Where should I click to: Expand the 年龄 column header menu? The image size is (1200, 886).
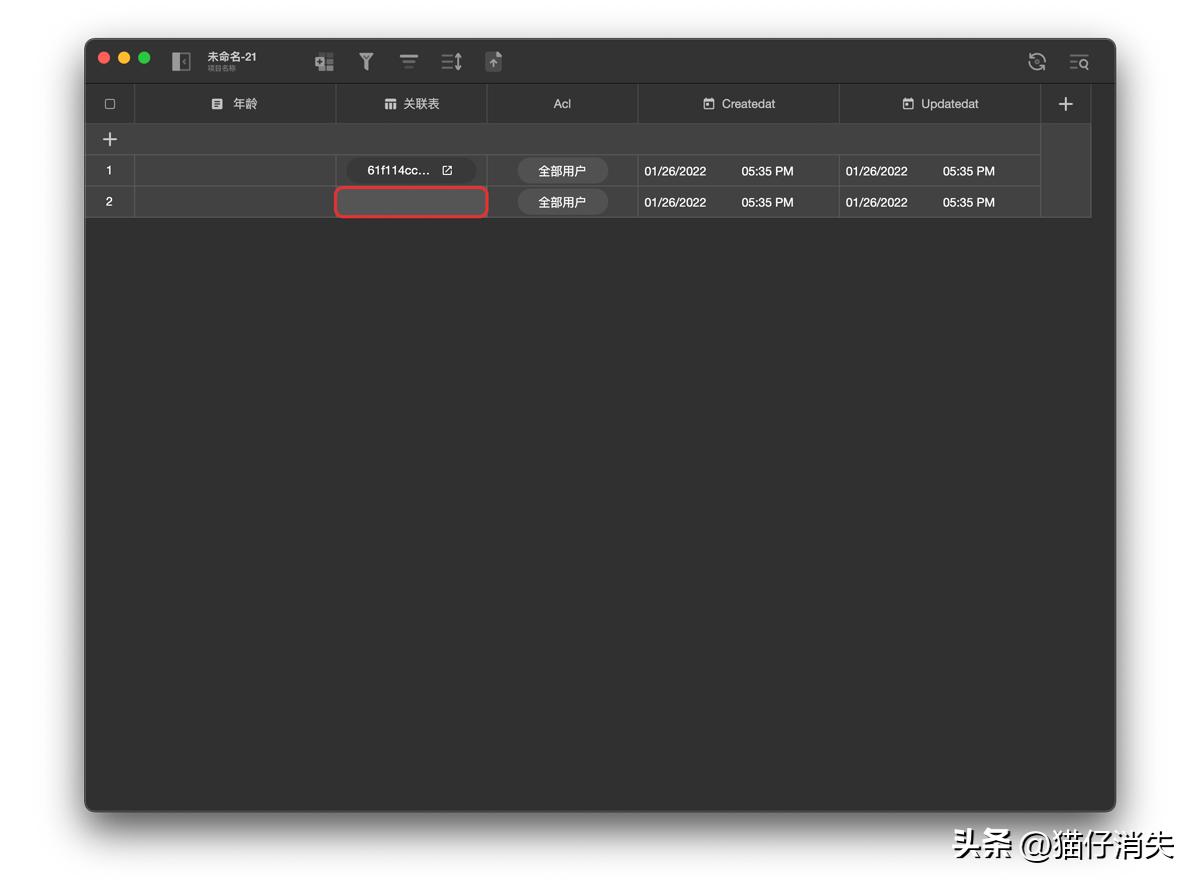(234, 103)
